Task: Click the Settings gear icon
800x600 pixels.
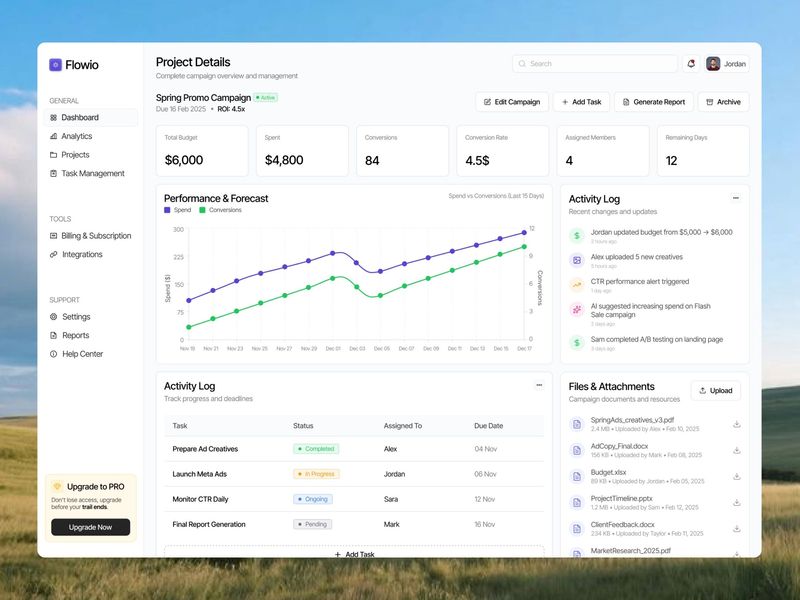Action: 52,317
